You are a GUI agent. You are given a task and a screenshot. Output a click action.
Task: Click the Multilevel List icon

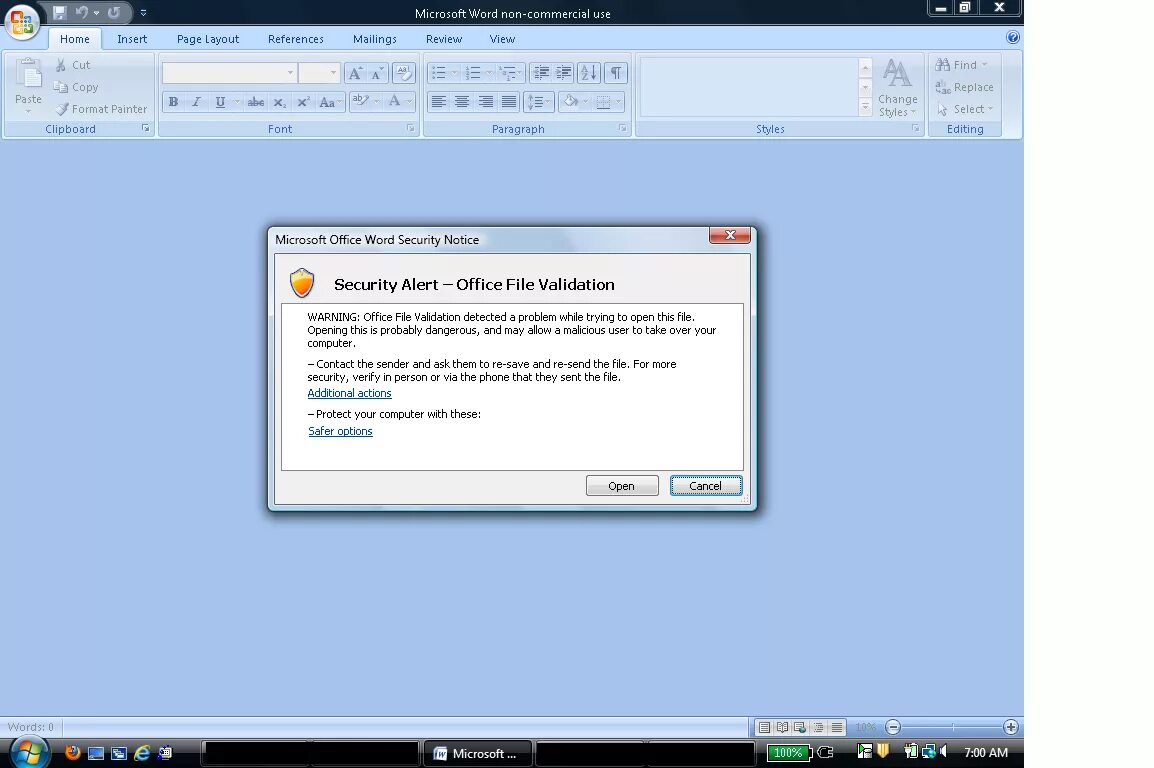(x=507, y=73)
